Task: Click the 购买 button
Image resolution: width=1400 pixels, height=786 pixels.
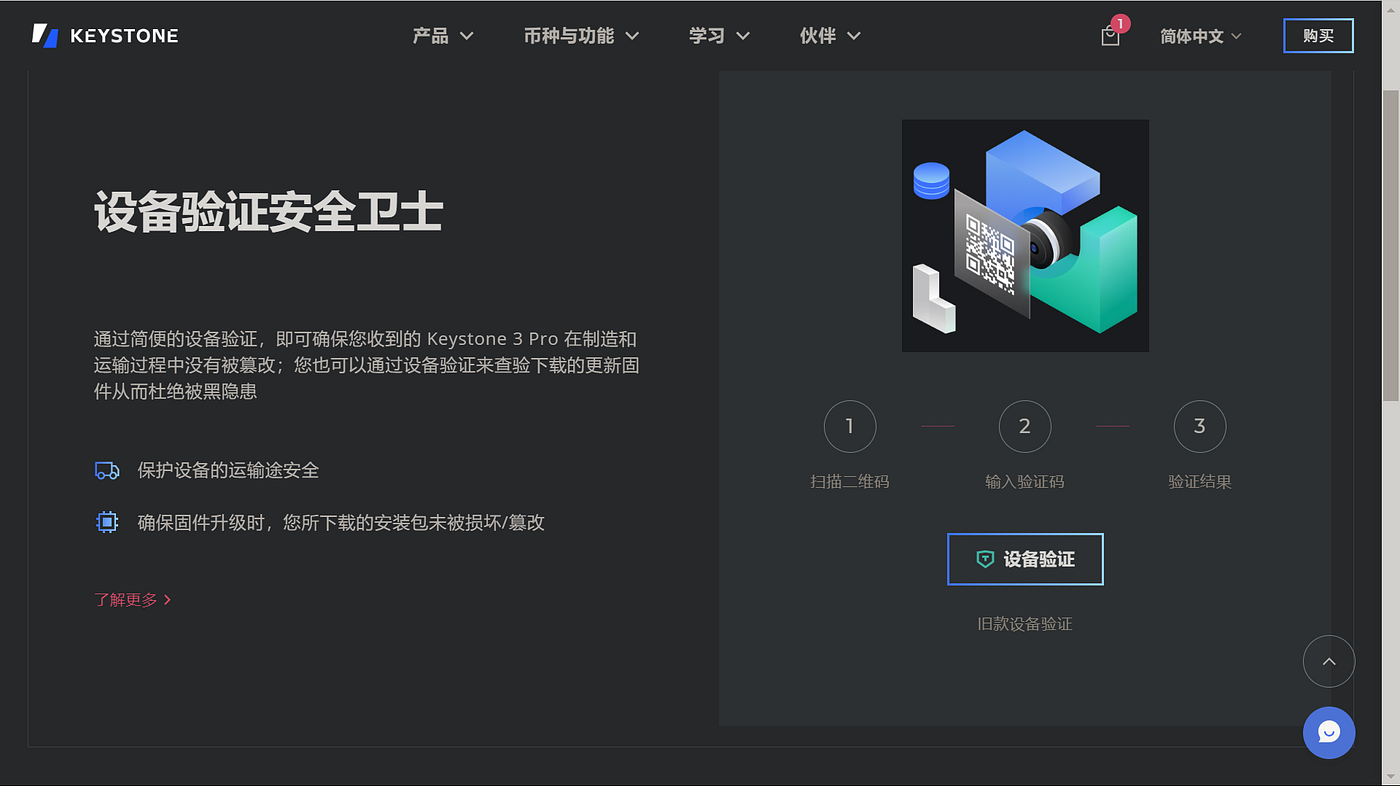Action: (x=1318, y=36)
